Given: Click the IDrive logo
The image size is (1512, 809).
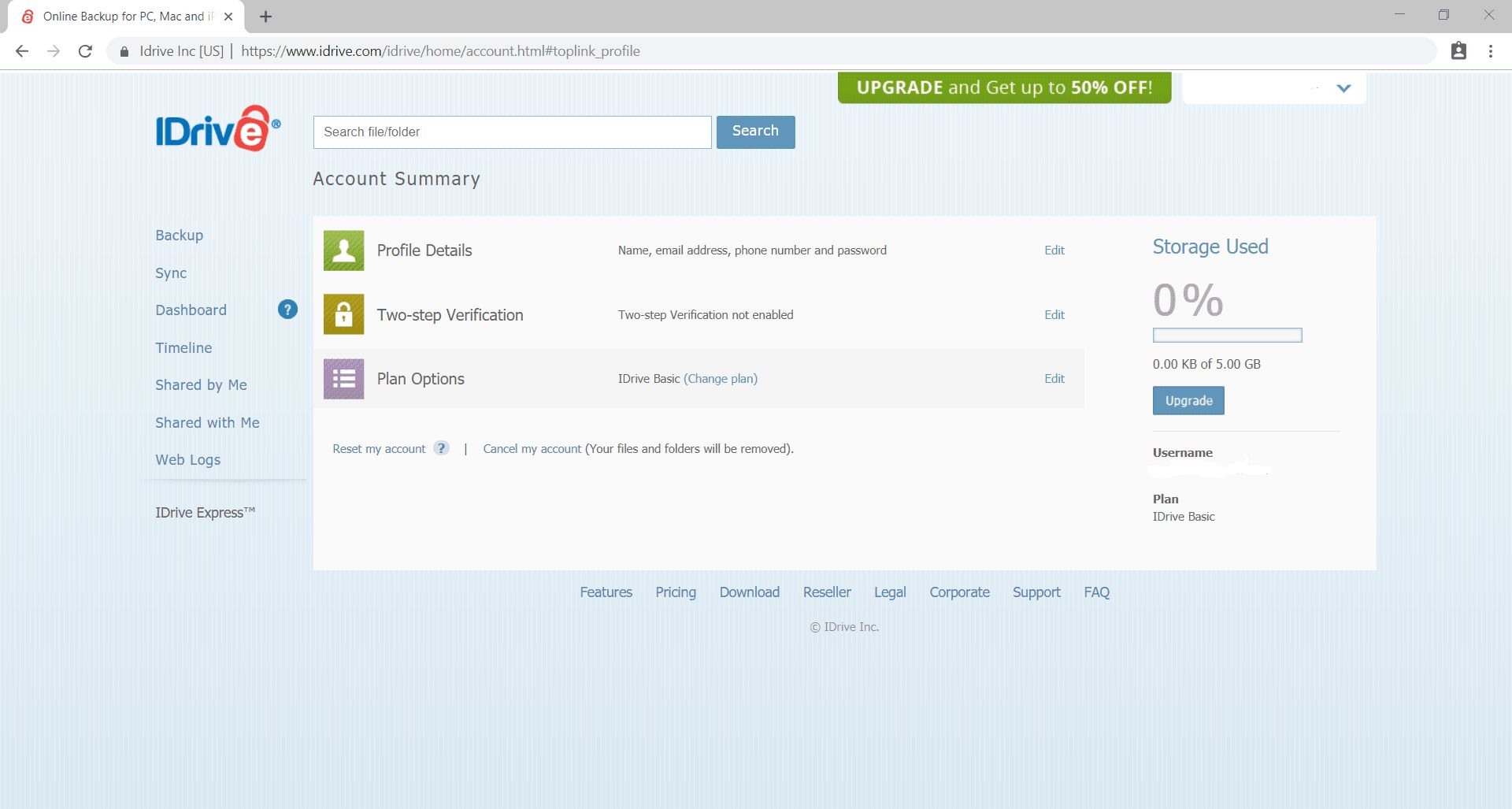Looking at the screenshot, I should click(x=217, y=128).
